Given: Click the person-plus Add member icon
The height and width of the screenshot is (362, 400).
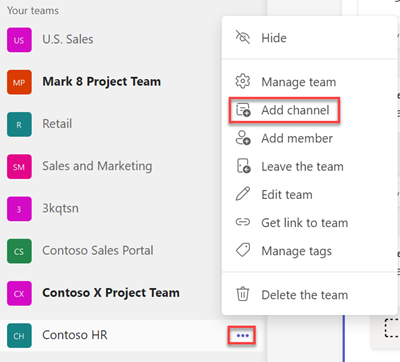Looking at the screenshot, I should coord(243,138).
